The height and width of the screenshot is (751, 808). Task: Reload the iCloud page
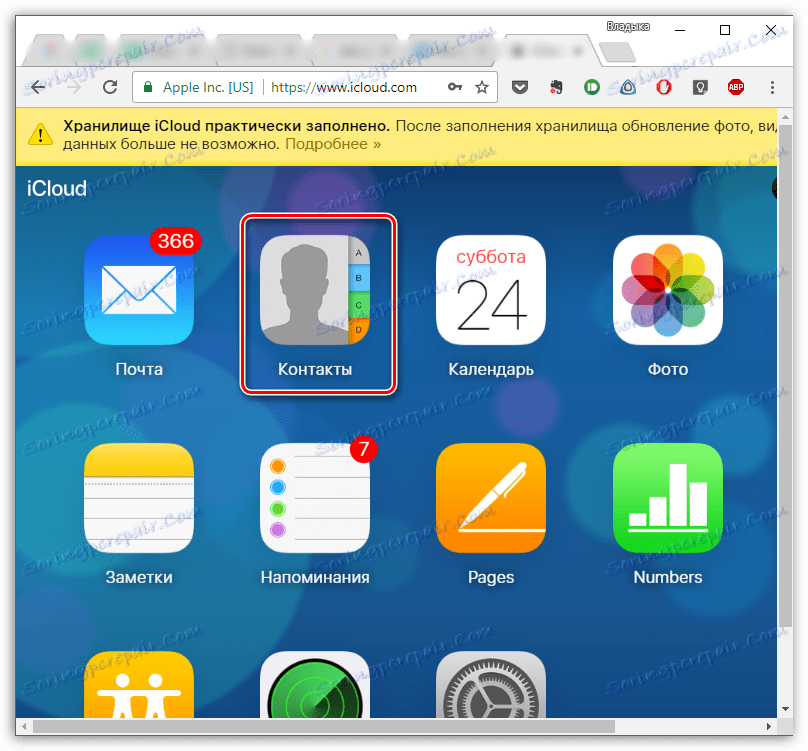click(110, 87)
